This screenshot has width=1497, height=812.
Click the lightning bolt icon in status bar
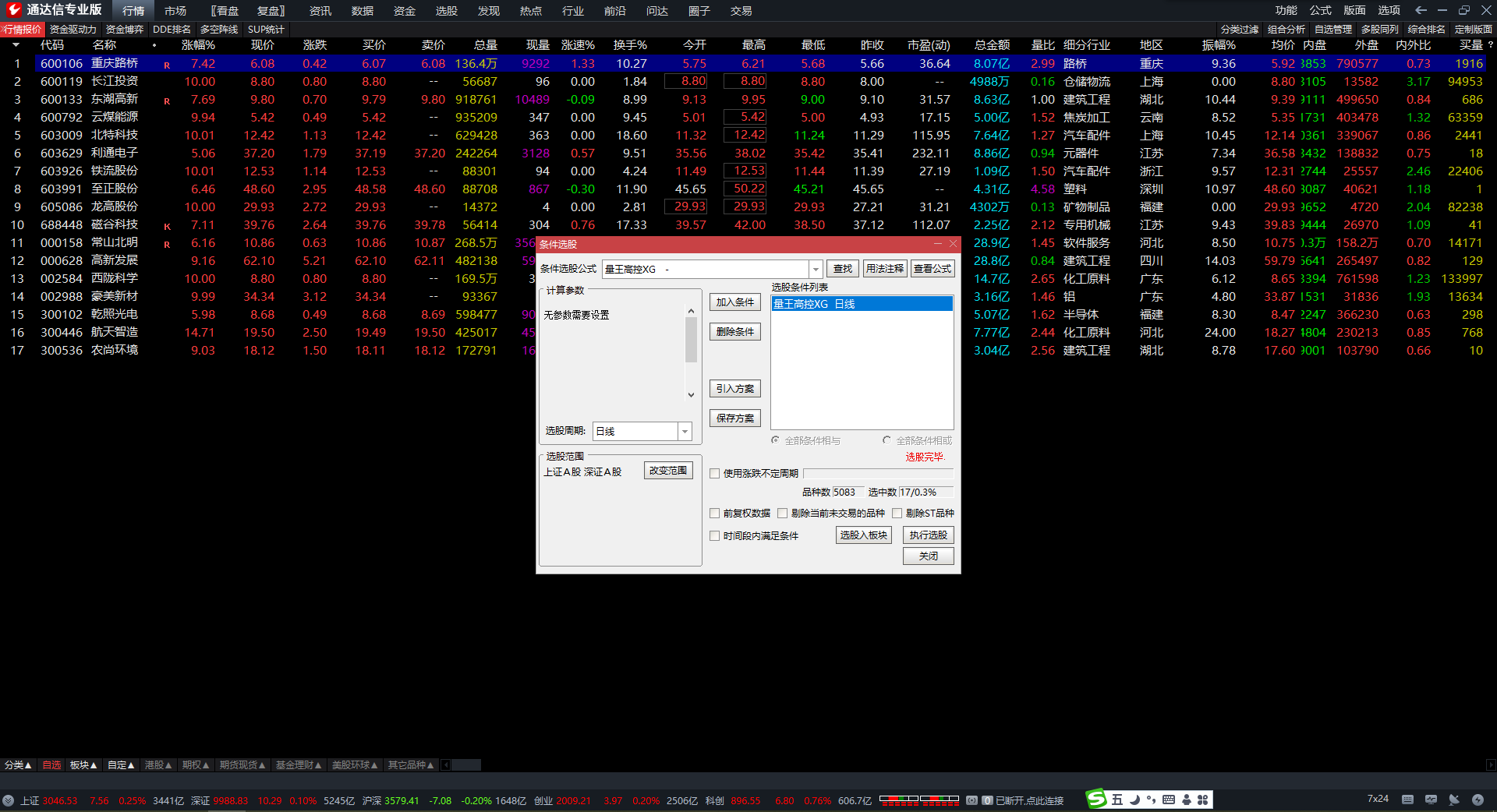pyautogui.click(x=1478, y=800)
